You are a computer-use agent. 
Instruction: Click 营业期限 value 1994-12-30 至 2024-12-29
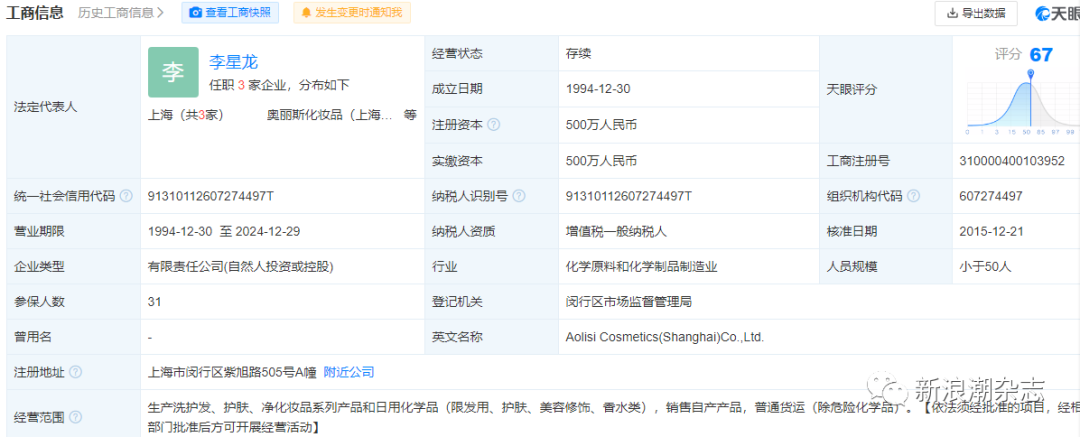[x=224, y=232]
